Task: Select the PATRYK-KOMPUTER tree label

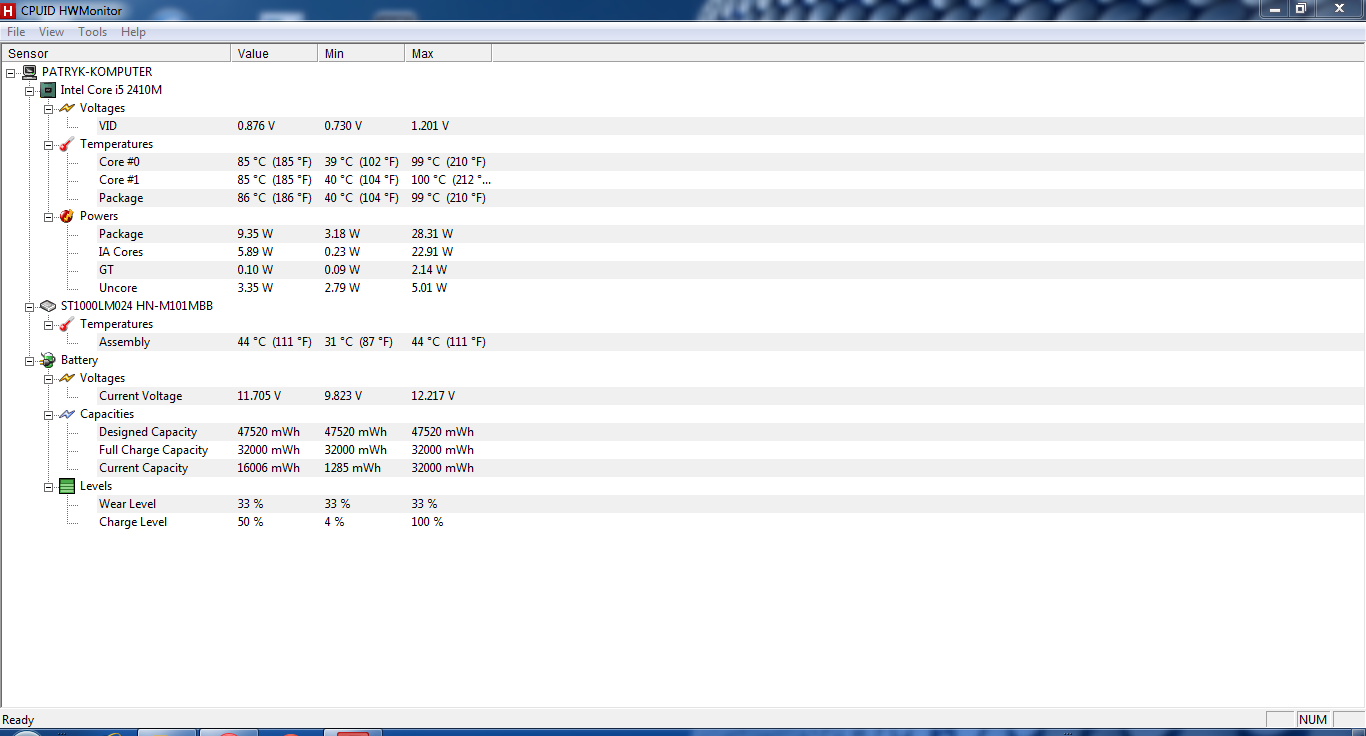Action: 97,72
